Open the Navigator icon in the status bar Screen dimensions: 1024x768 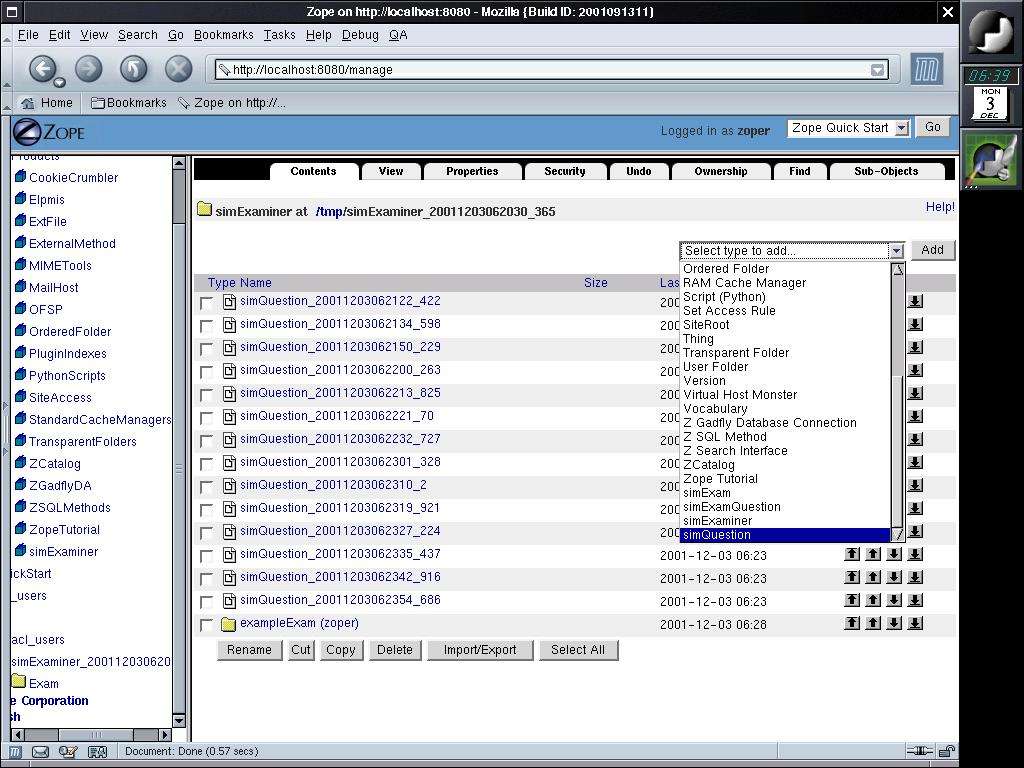[x=14, y=752]
